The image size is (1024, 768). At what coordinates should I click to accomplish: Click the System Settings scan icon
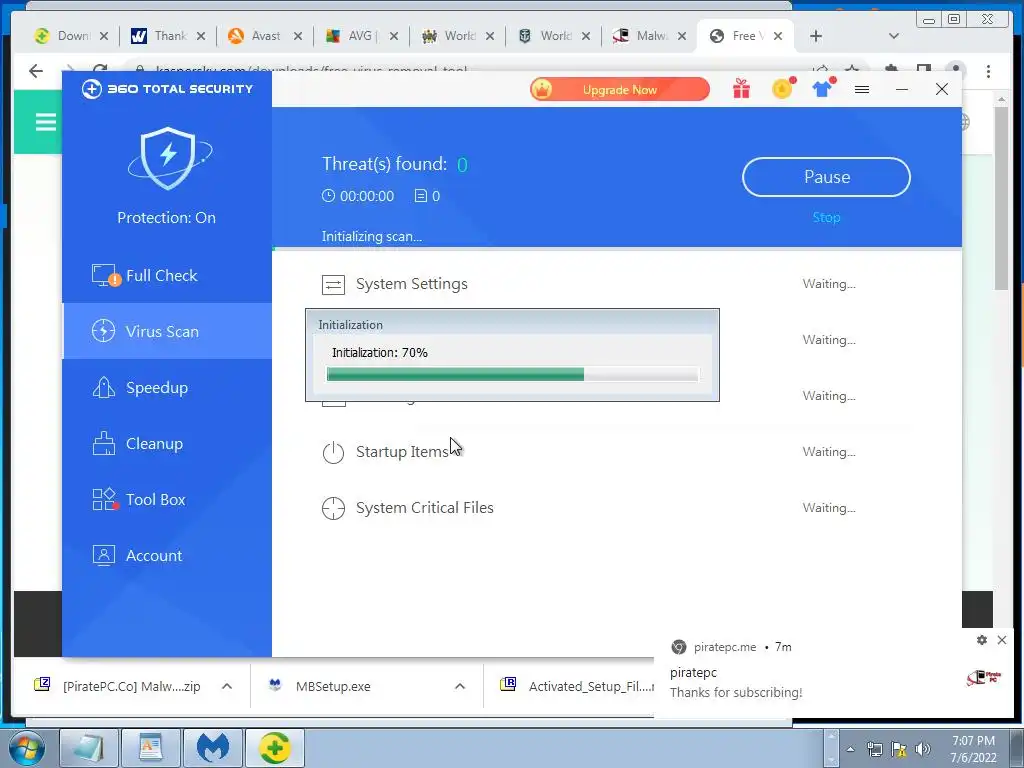click(x=333, y=285)
